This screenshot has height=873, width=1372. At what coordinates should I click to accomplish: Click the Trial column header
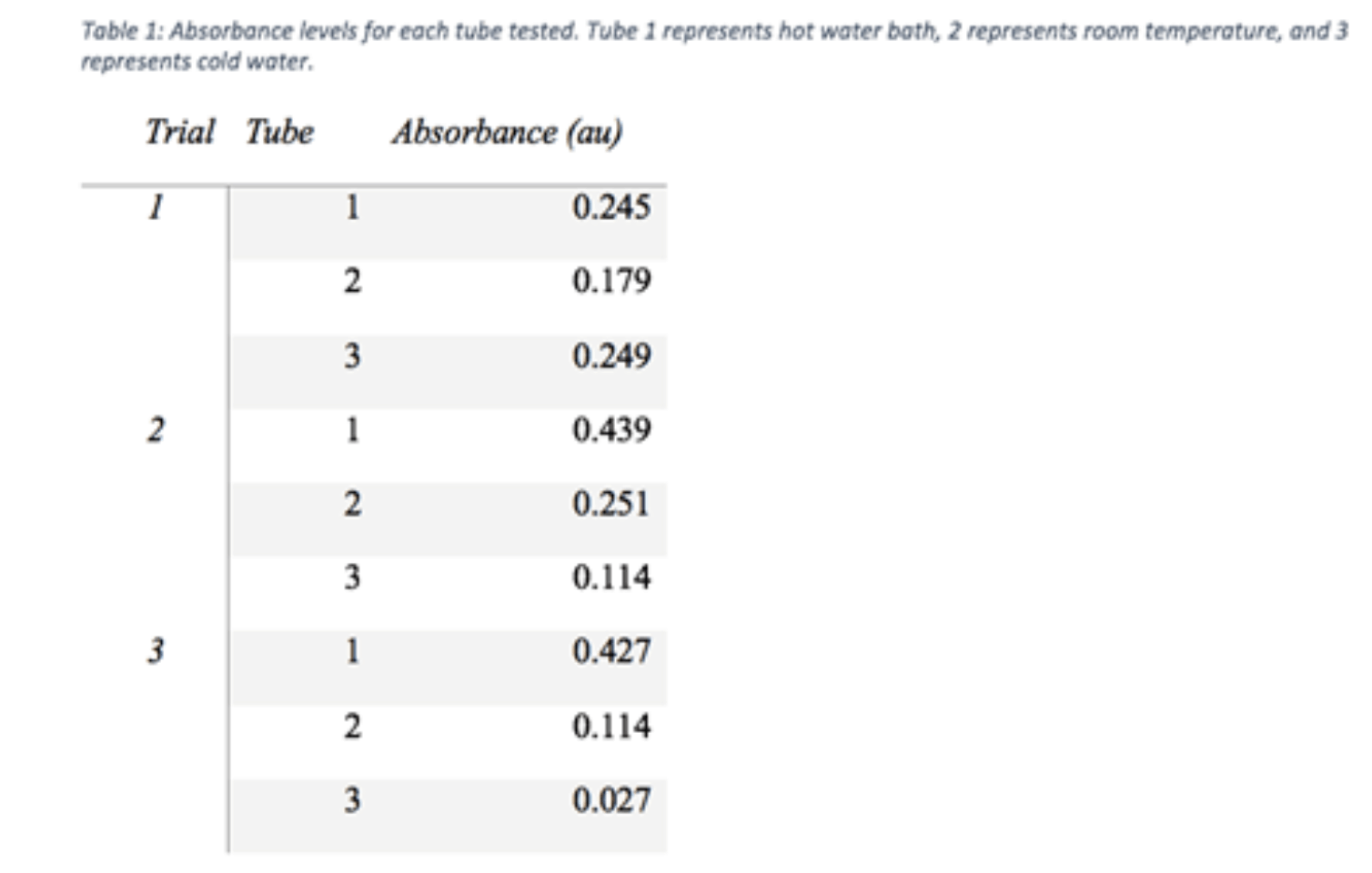point(179,133)
